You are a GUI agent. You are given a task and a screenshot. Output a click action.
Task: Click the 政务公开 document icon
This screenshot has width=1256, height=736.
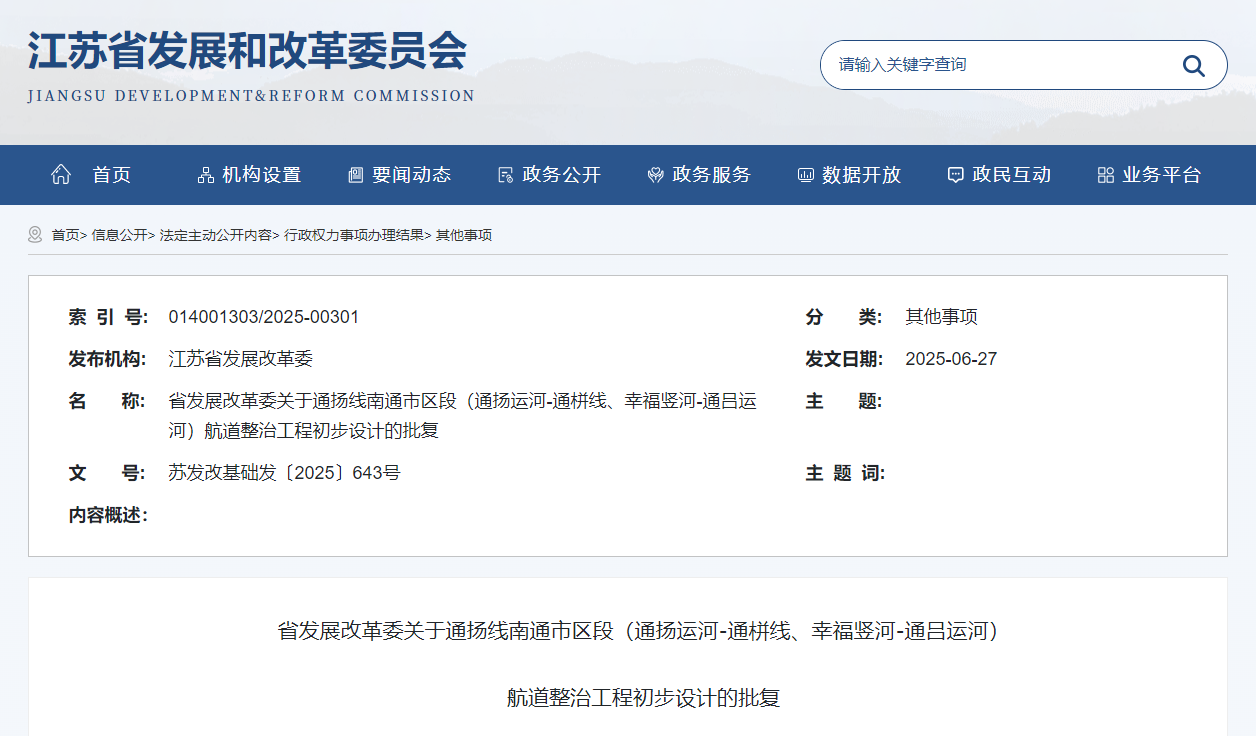click(505, 175)
